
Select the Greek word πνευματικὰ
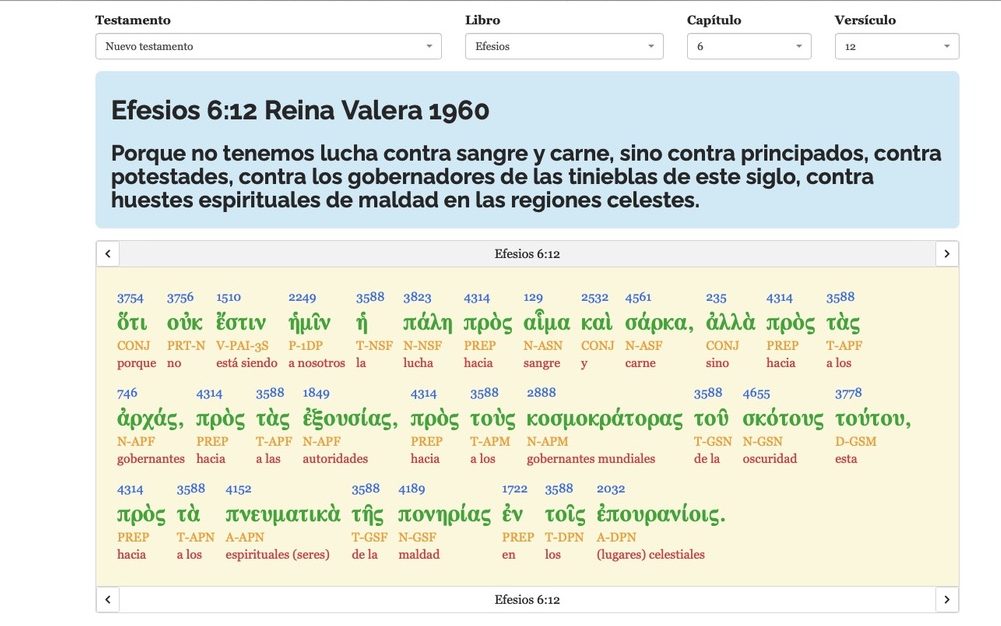point(283,515)
